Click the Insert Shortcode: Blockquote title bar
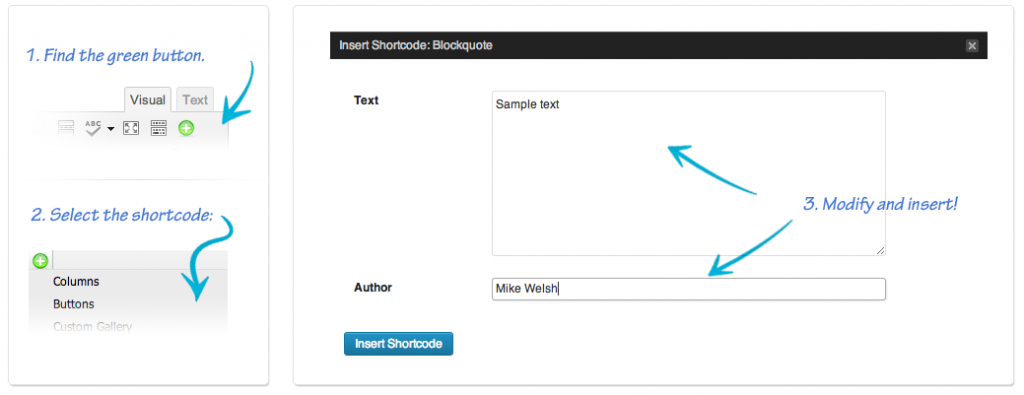 coord(658,46)
